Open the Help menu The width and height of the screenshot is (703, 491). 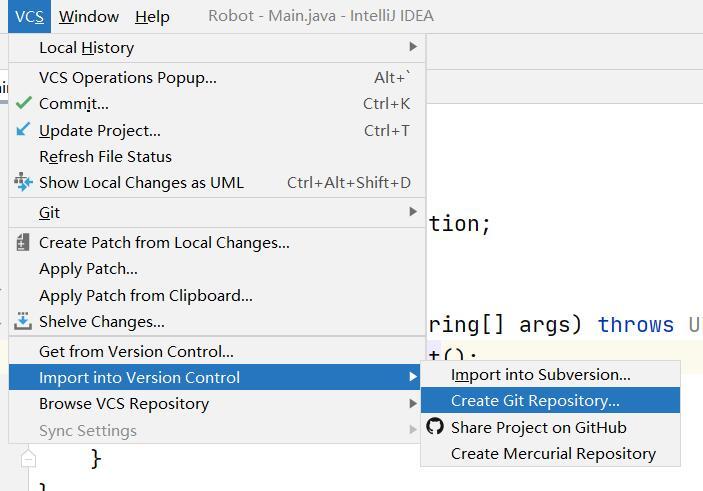click(152, 17)
